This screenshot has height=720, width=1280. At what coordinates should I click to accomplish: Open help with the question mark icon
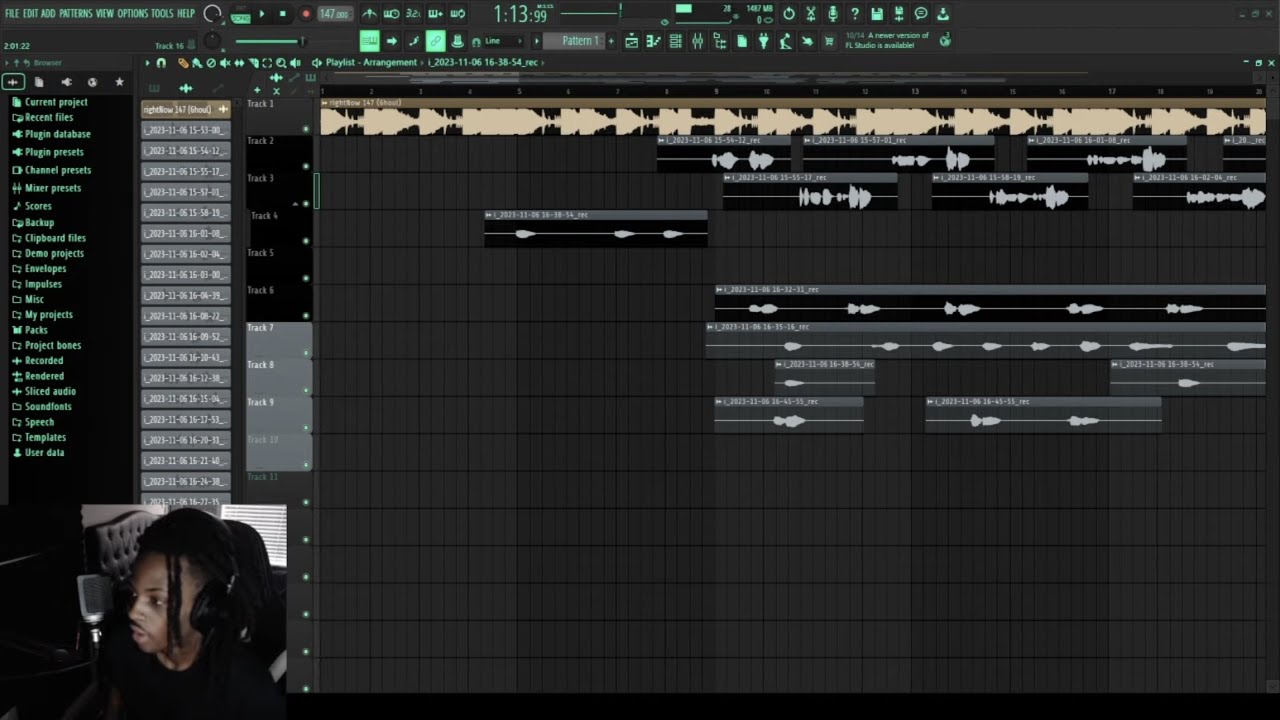pyautogui.click(x=855, y=14)
